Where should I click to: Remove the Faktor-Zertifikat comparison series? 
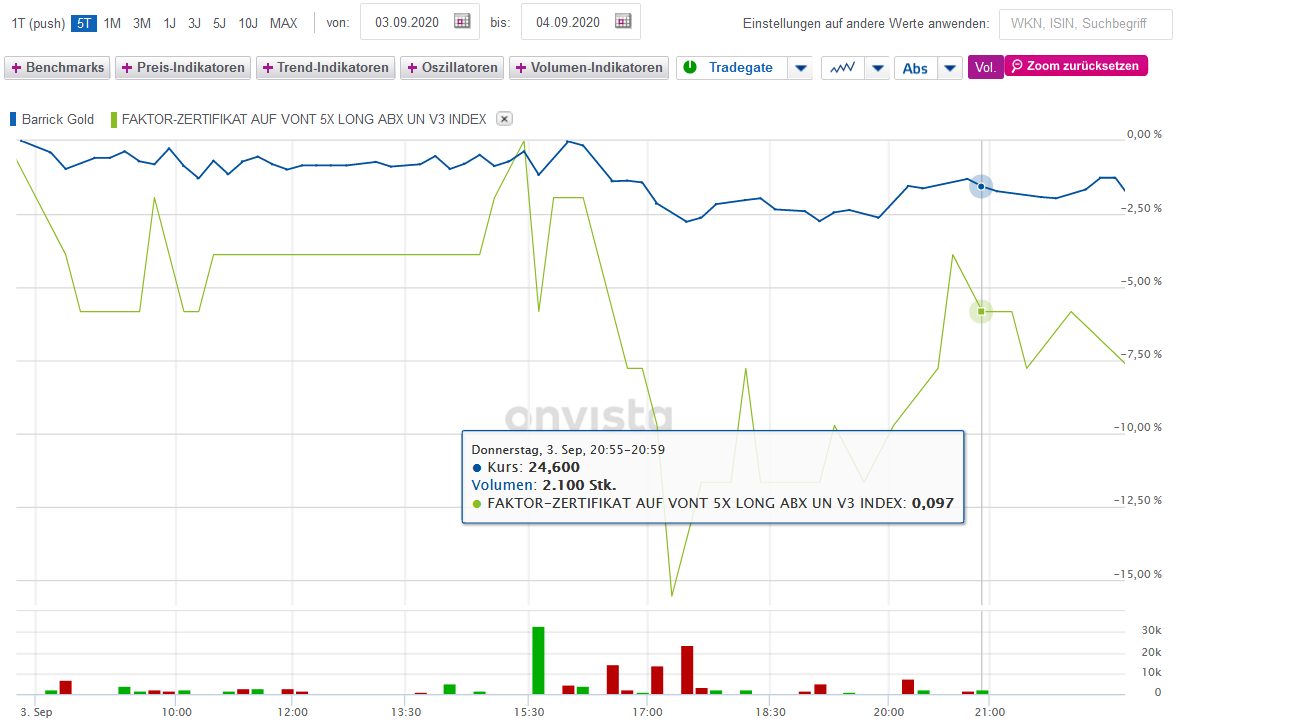pos(505,119)
